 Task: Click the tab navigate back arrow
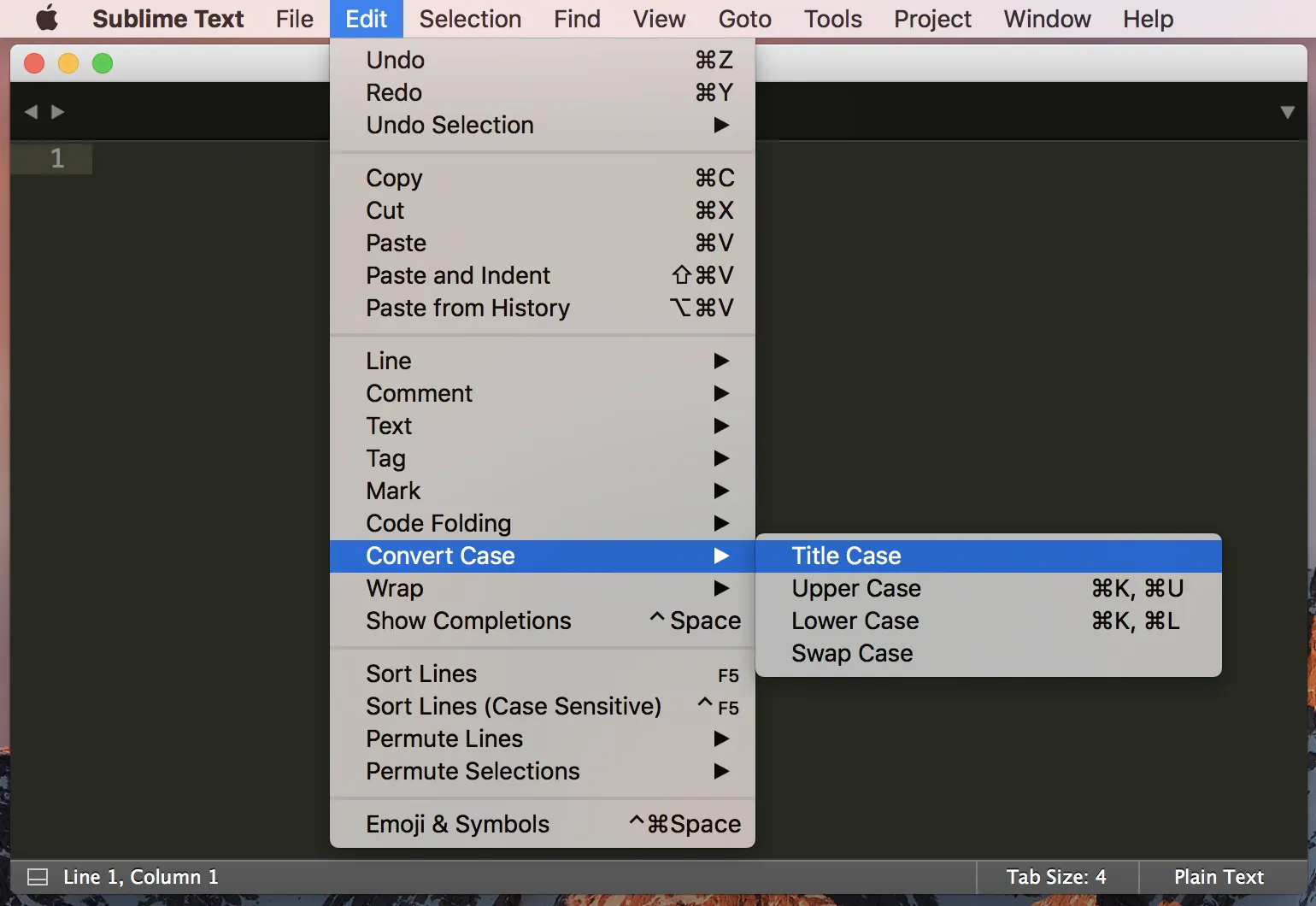31,112
